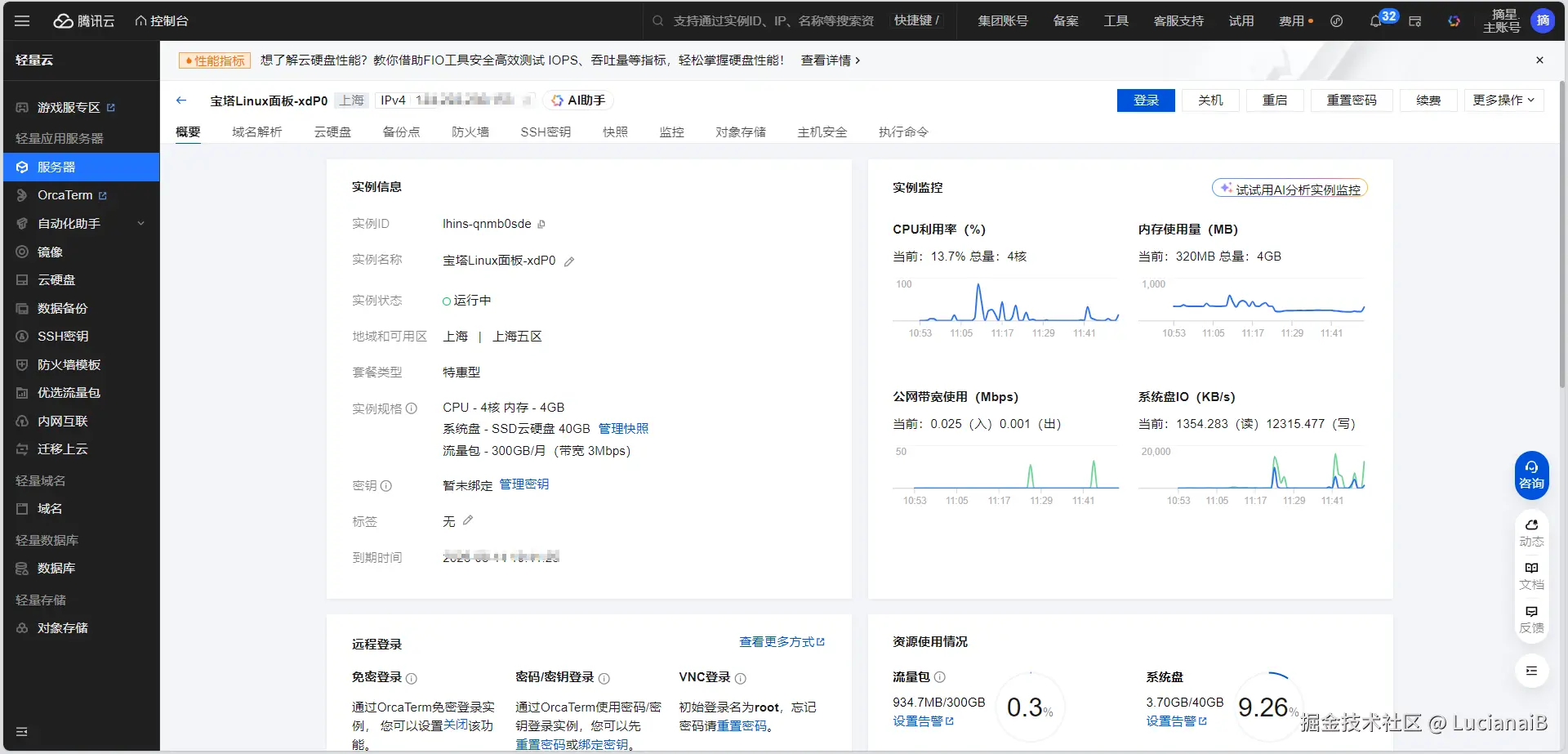Collapse the sidebar with the bottom icon
The width and height of the screenshot is (1568, 754).
pyautogui.click(x=22, y=732)
